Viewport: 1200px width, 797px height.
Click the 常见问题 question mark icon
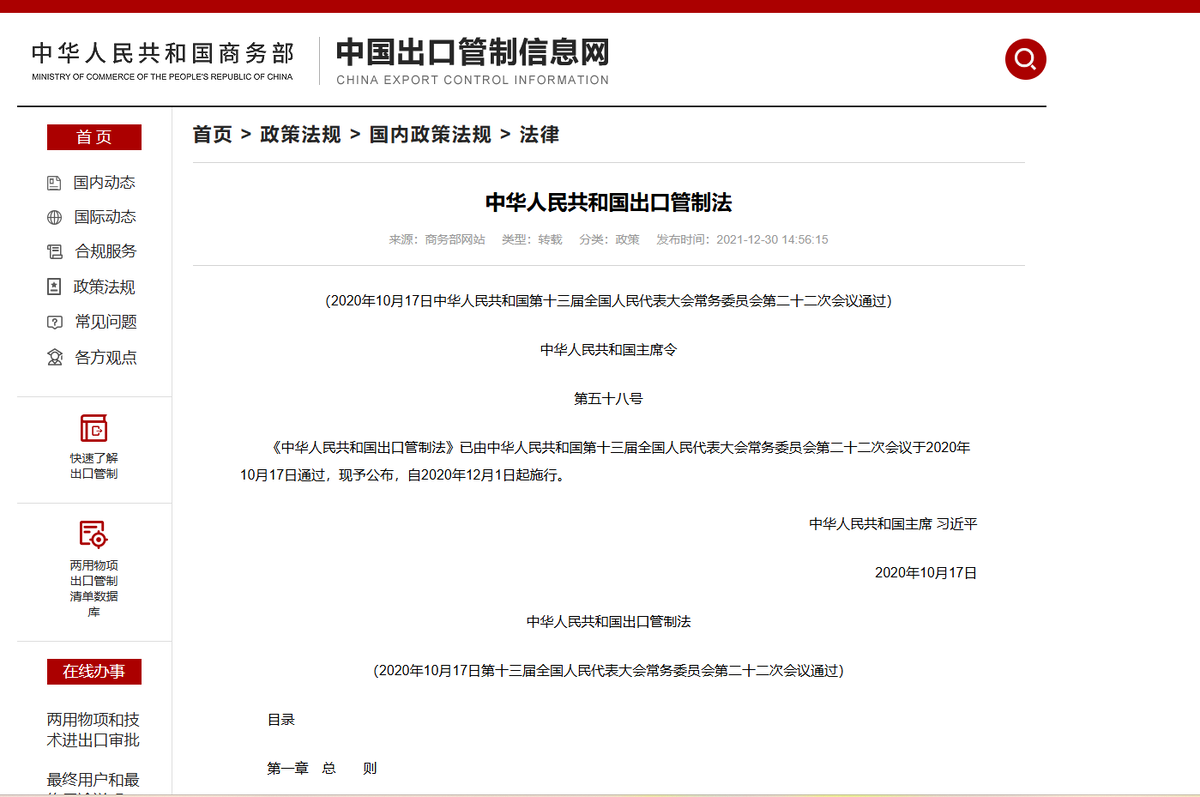(x=55, y=322)
